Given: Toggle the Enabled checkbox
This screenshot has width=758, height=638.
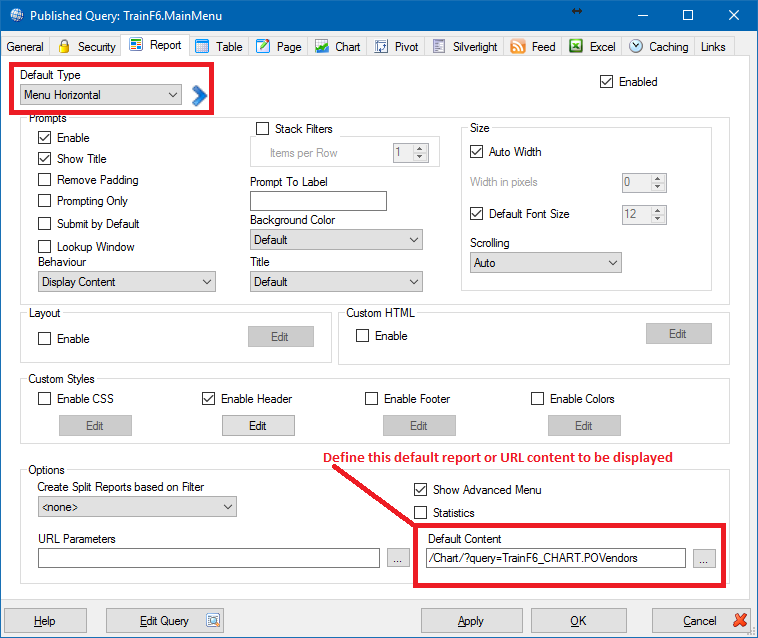Looking at the screenshot, I should tap(606, 82).
